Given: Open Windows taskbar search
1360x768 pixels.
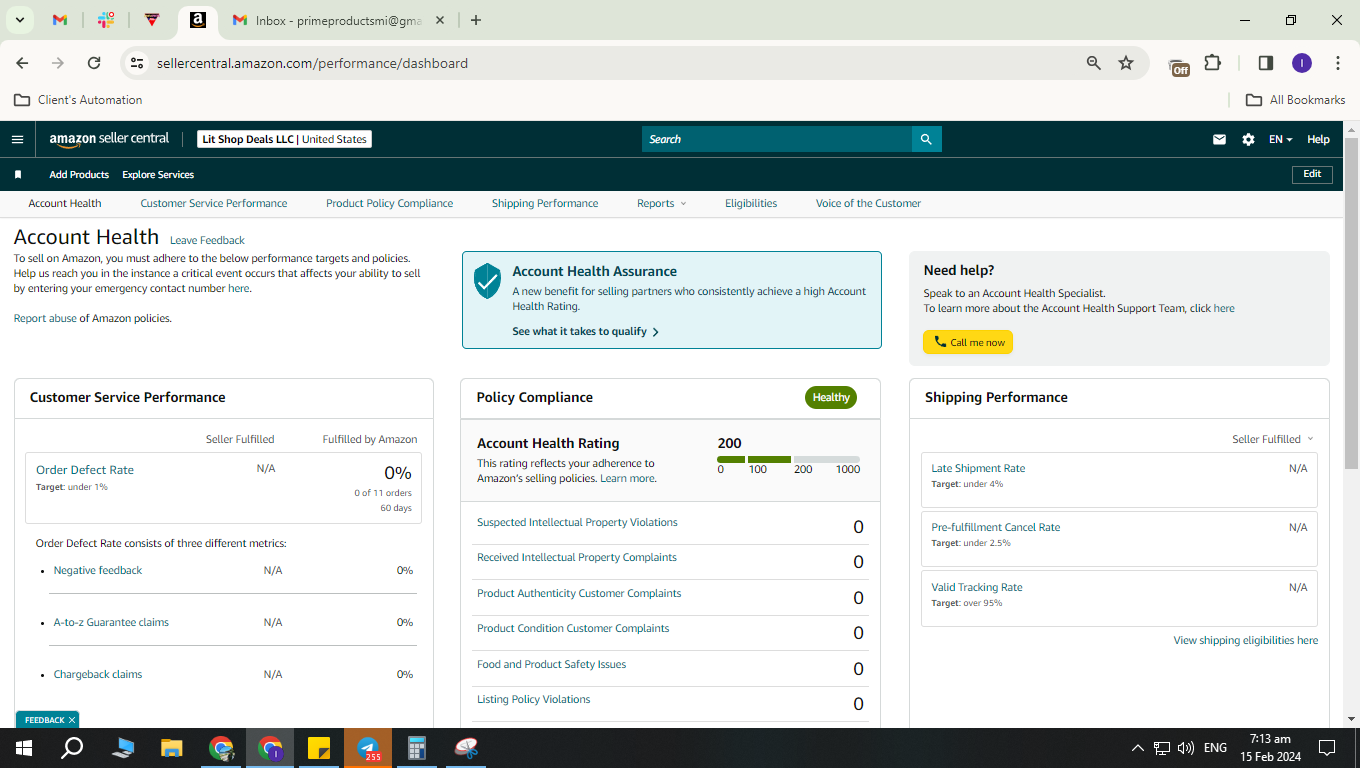Looking at the screenshot, I should (72, 748).
